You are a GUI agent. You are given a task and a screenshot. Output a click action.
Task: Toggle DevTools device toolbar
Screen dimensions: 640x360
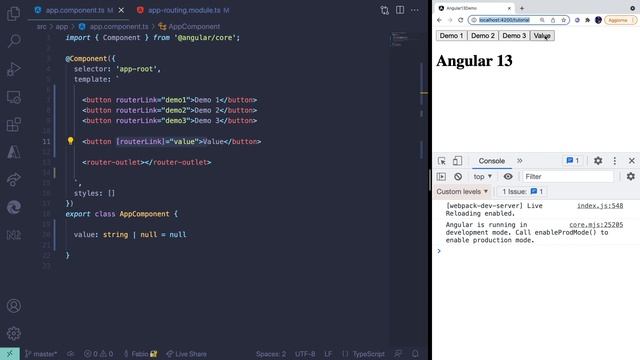coord(457,161)
